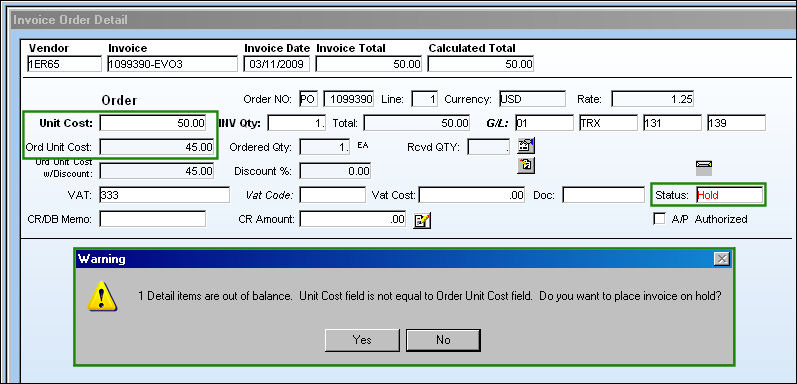Click the VAT field 333
This screenshot has width=797, height=384.
(x=165, y=195)
